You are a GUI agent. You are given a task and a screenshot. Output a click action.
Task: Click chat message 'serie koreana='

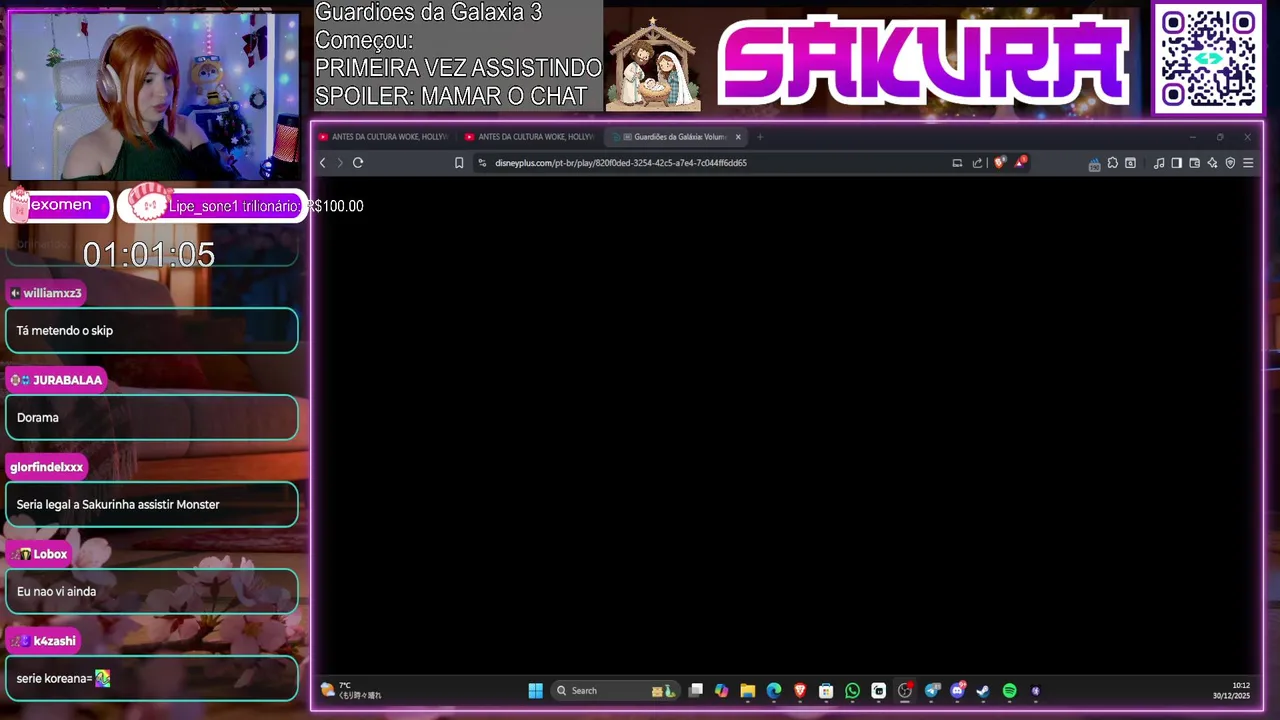(x=152, y=679)
